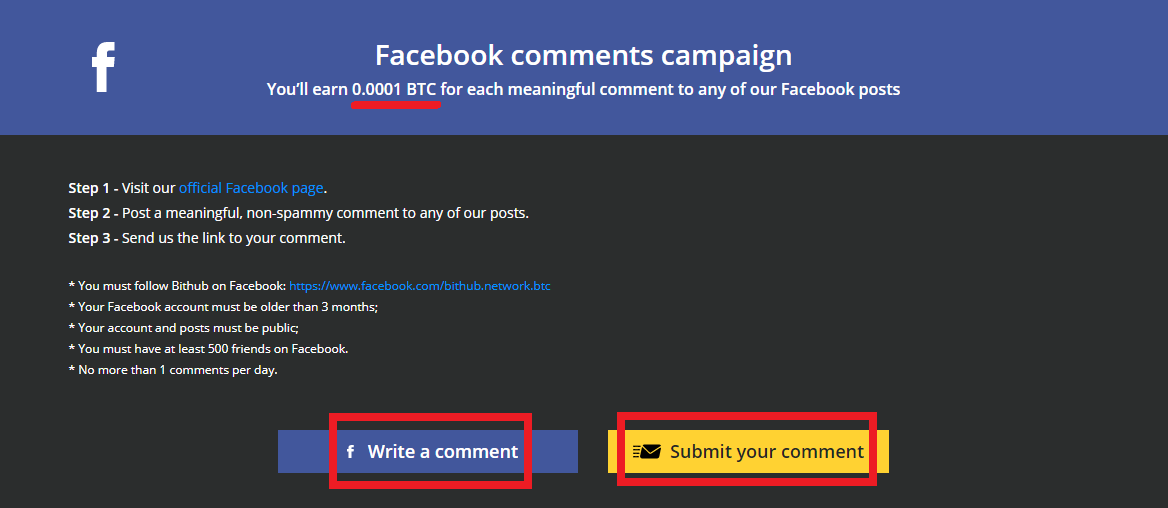
Task: Click the 'older than 3 months' requirement line
Action: point(223,306)
